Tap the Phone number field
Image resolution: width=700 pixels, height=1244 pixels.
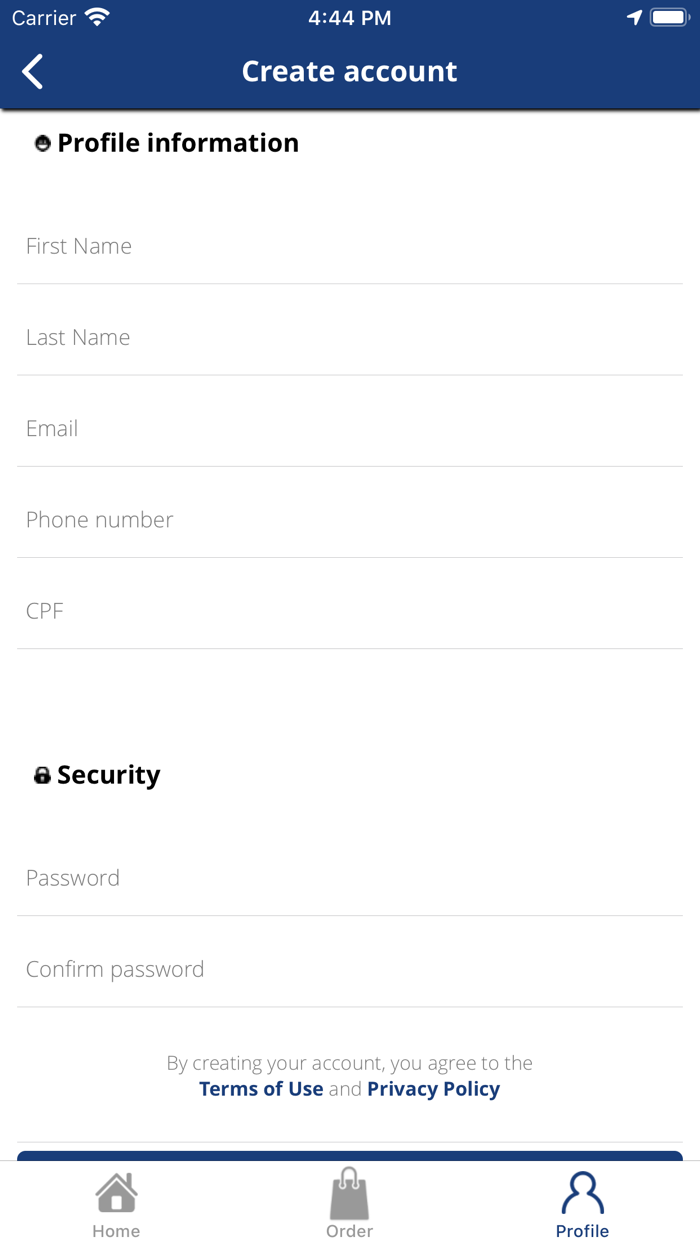(350, 519)
